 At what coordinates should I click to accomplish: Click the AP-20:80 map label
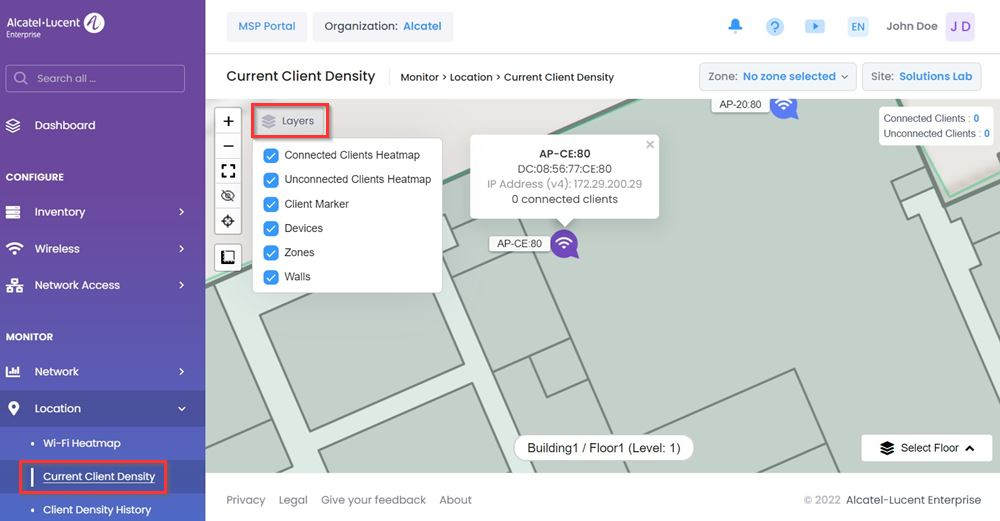(740, 105)
